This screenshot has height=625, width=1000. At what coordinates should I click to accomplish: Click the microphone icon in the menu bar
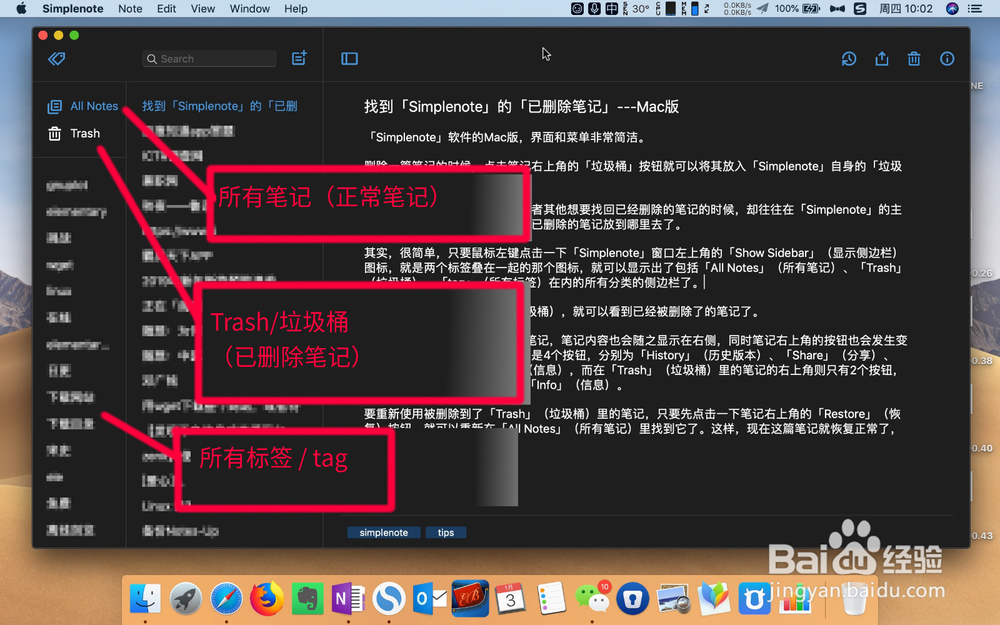coord(594,8)
